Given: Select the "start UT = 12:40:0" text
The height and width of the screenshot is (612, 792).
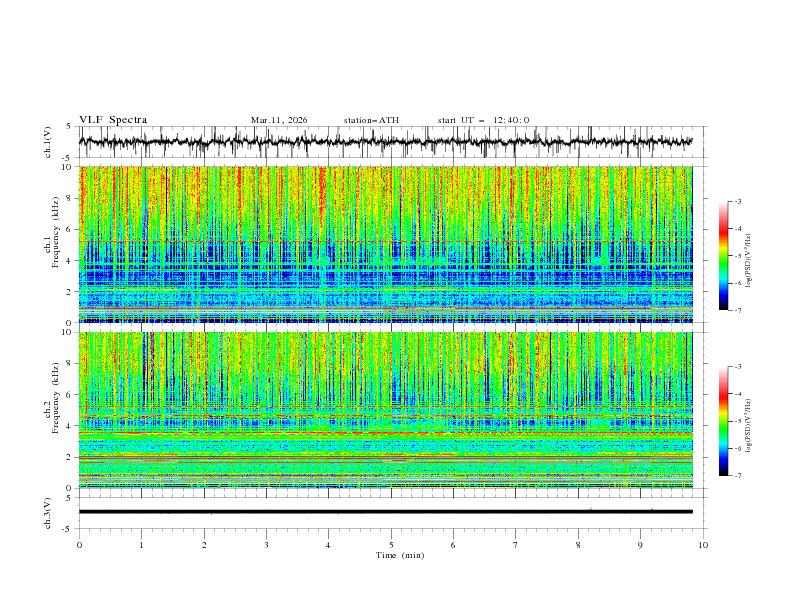Looking at the screenshot, I should pos(483,120).
